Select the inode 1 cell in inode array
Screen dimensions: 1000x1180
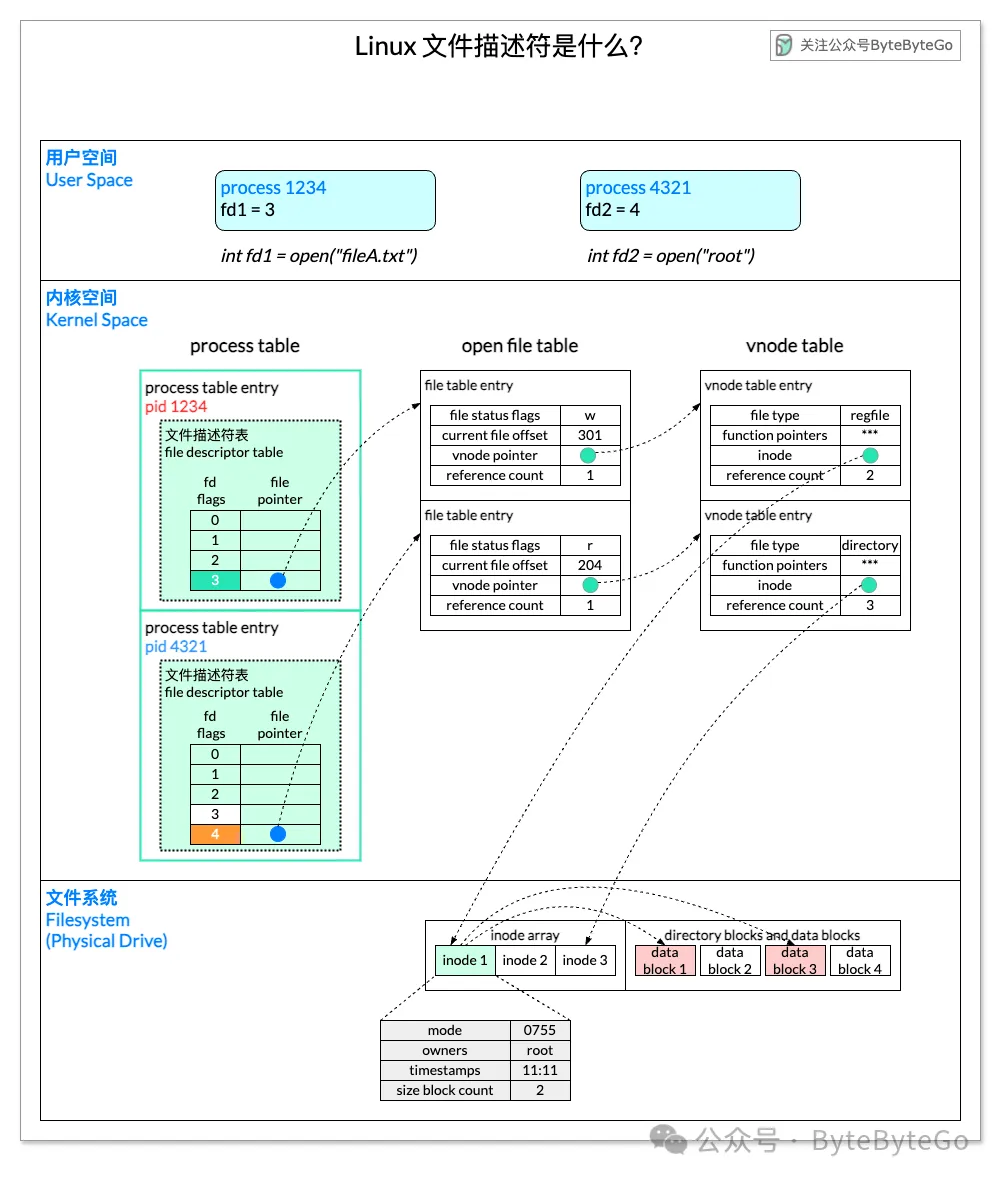pos(465,960)
